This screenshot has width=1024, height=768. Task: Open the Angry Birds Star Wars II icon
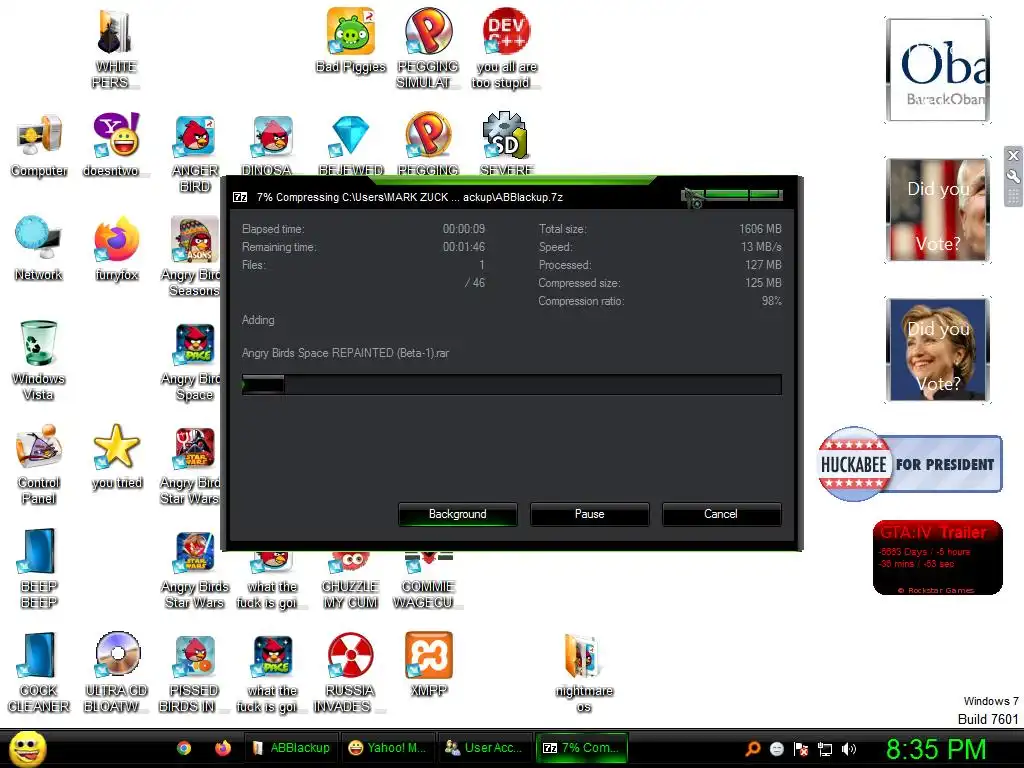(x=194, y=569)
